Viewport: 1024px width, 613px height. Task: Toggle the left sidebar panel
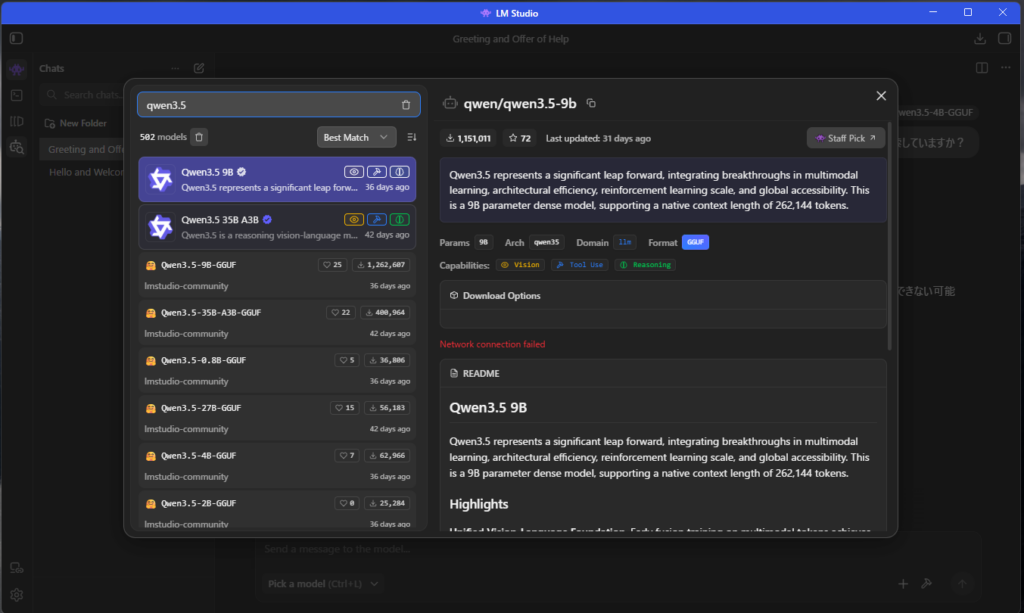point(16,39)
